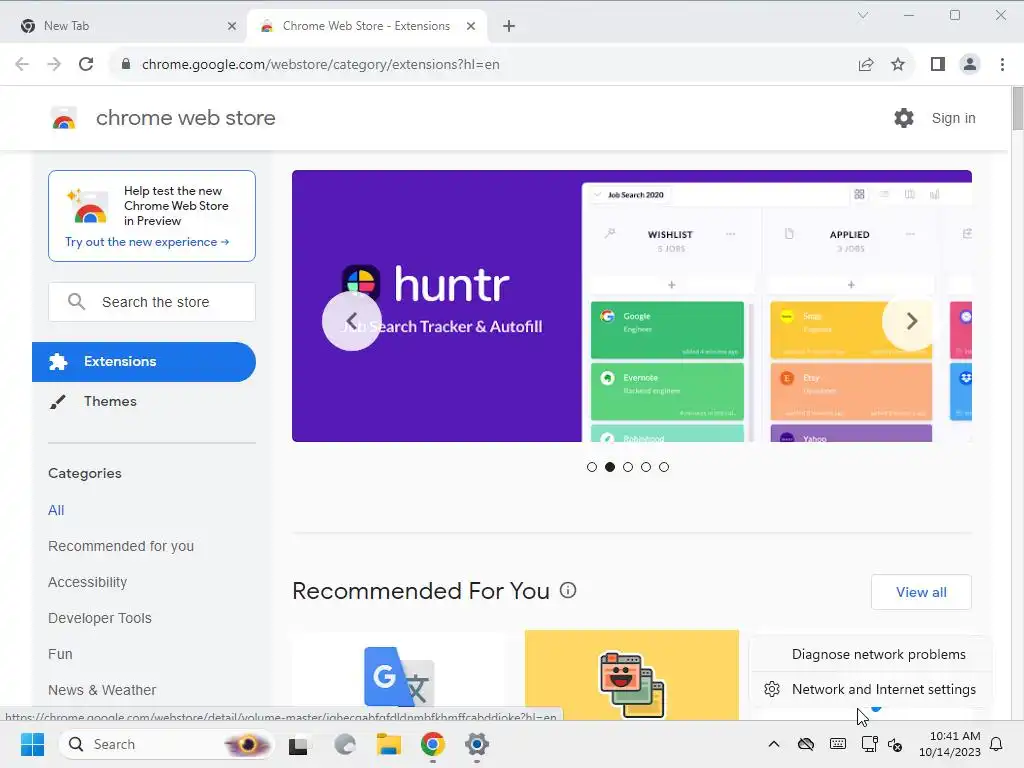Open the yellow extension card thumbnail
Screen dimensions: 1024x768
tap(632, 675)
